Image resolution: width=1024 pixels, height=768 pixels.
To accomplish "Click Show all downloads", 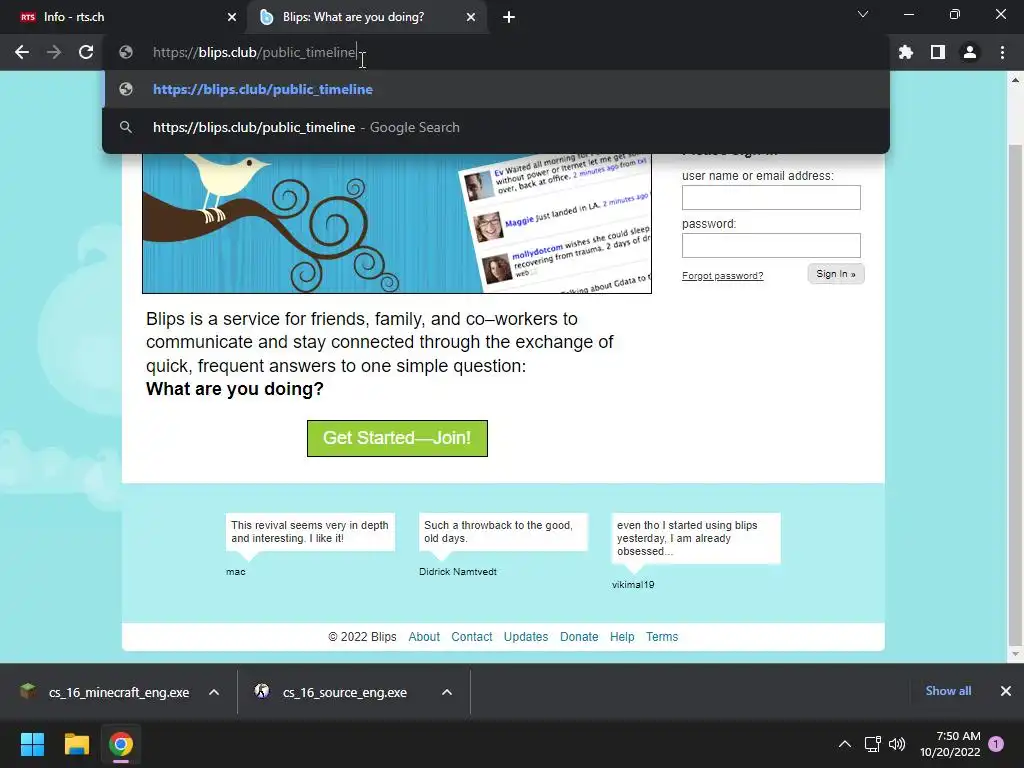I will coord(948,691).
